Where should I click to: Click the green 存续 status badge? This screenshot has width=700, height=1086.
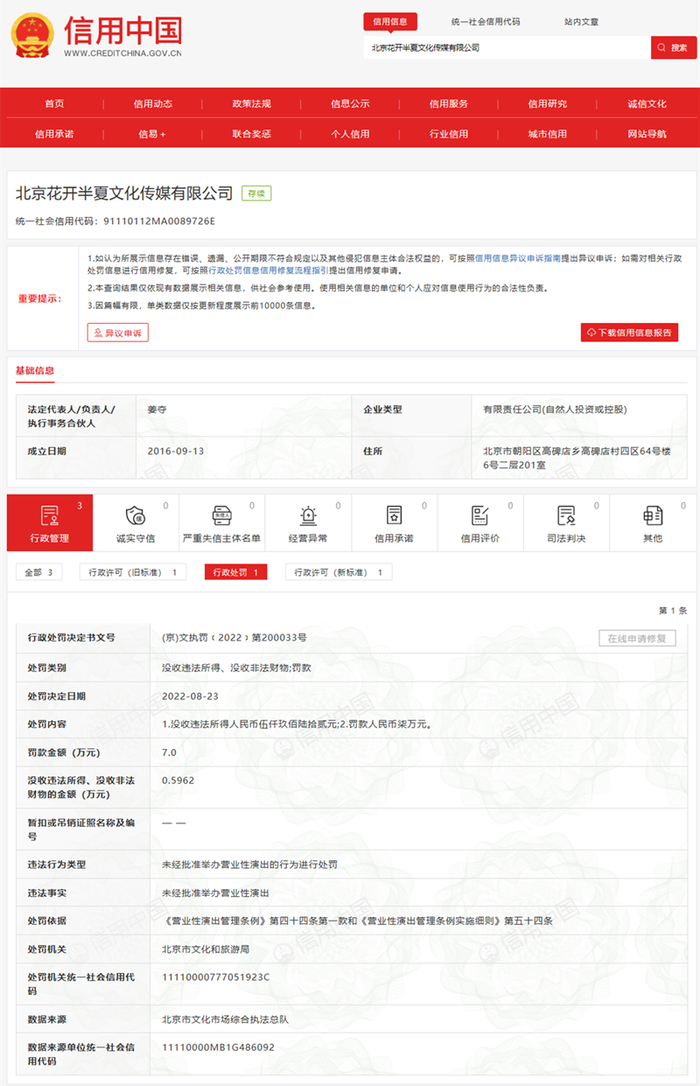coord(256,193)
